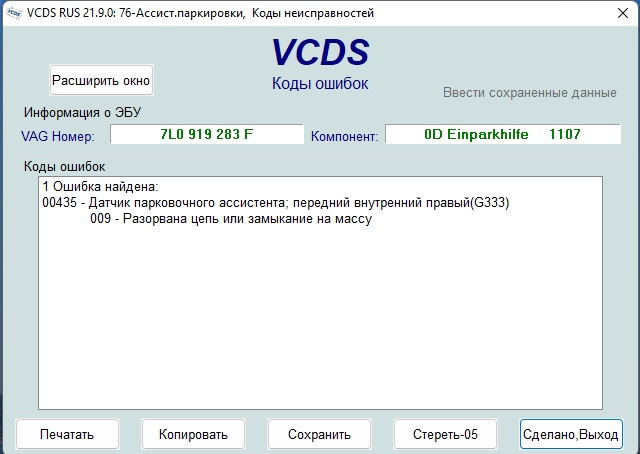Click the Компонент: label

point(344,136)
